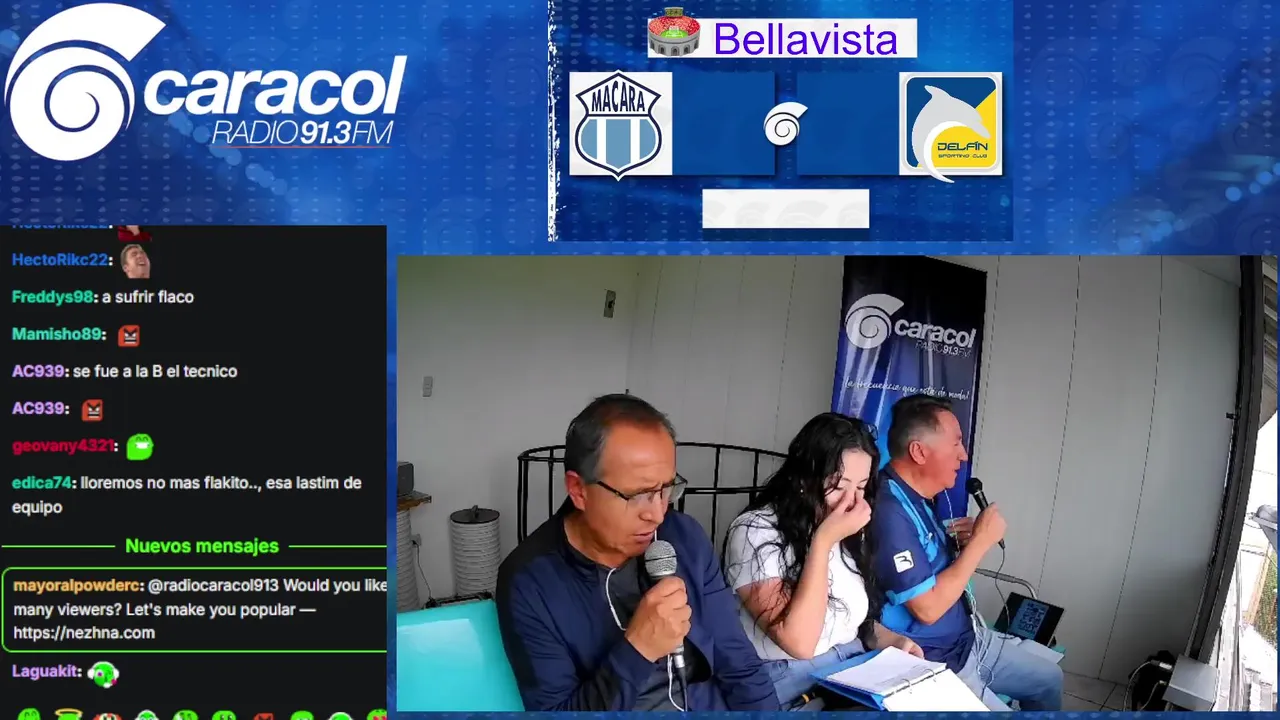Open edica74's chat profile

point(42,483)
